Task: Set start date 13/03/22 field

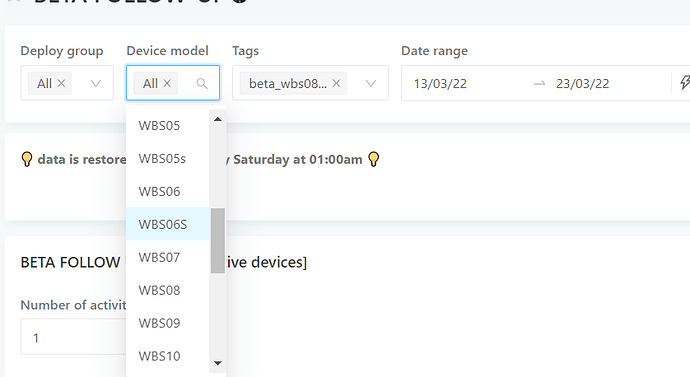Action: (x=440, y=84)
